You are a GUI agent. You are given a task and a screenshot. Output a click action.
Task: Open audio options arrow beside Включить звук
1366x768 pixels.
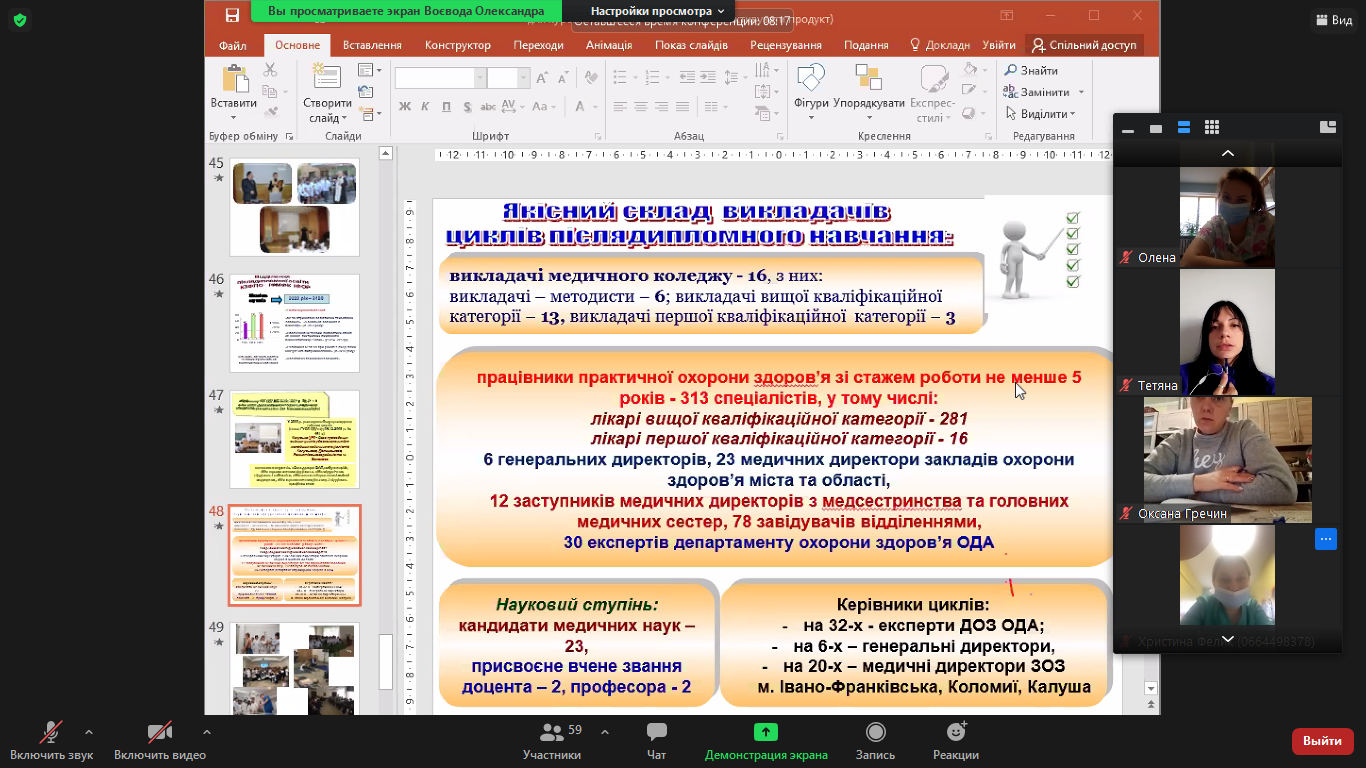(x=89, y=732)
